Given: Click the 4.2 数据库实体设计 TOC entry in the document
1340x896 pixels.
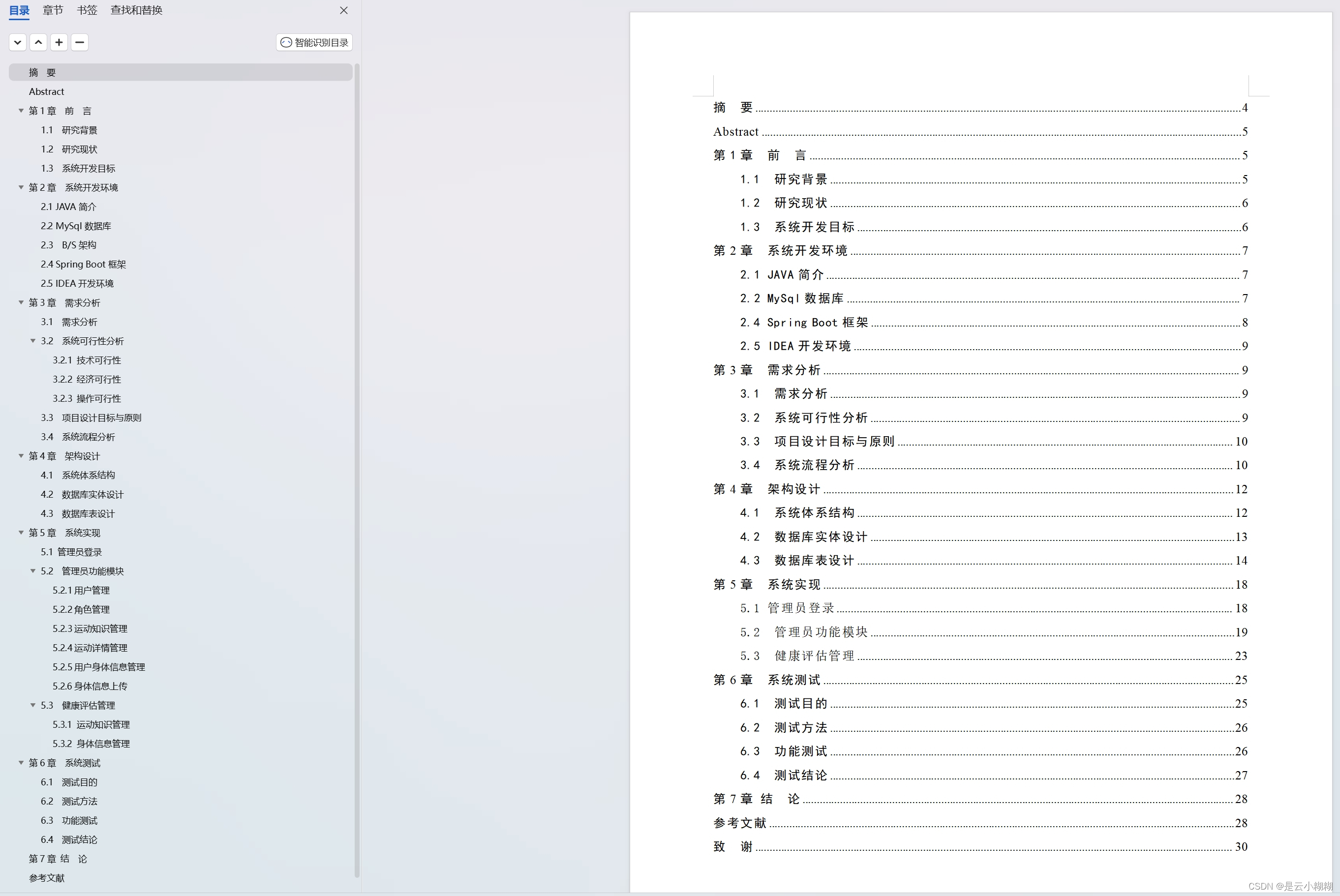Looking at the screenshot, I should [821, 537].
